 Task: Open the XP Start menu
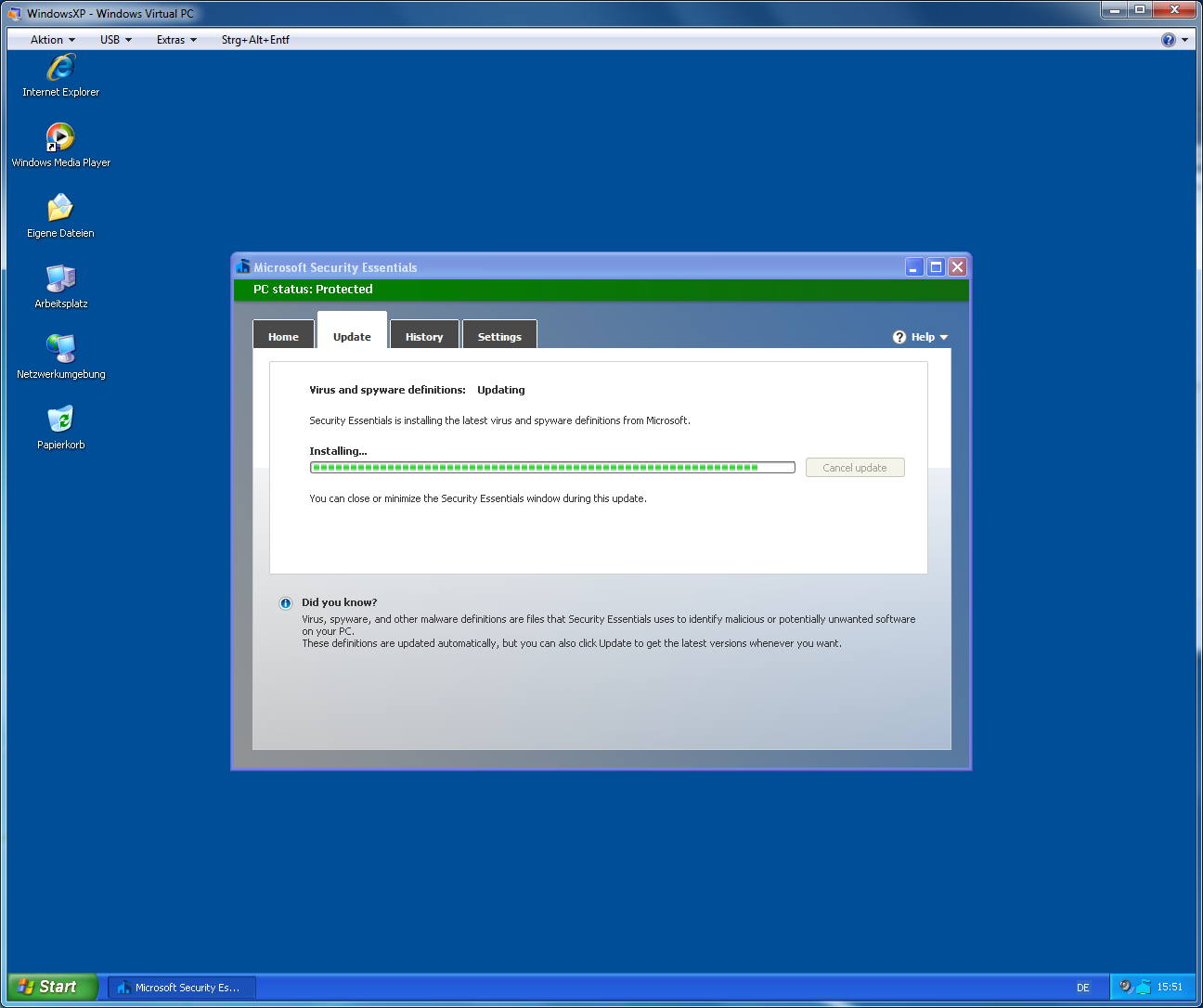tap(52, 987)
